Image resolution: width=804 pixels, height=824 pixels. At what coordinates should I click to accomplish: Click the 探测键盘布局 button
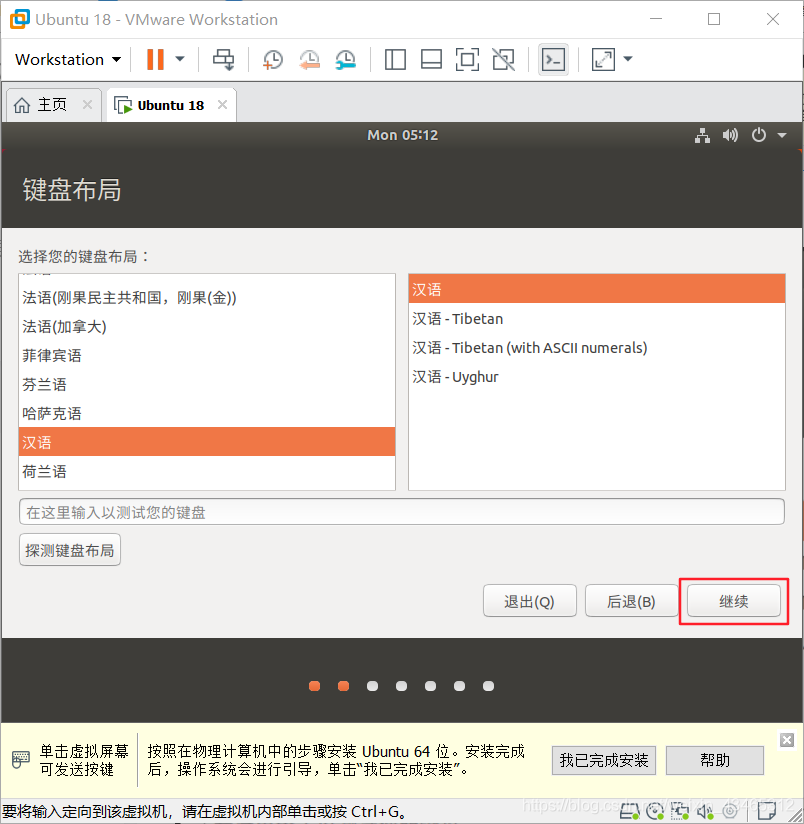(x=70, y=550)
